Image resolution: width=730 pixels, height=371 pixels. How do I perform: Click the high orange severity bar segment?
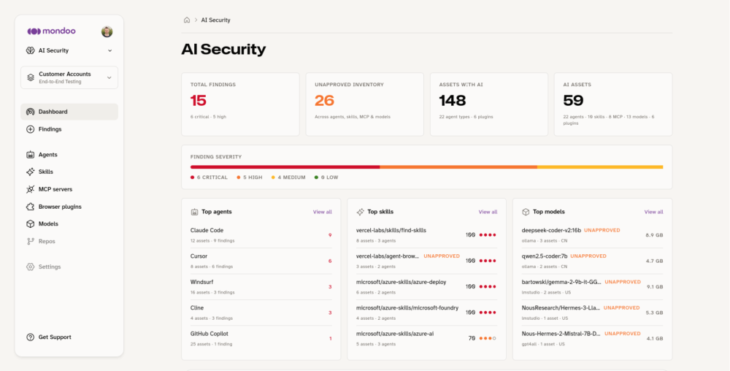pyautogui.click(x=459, y=167)
